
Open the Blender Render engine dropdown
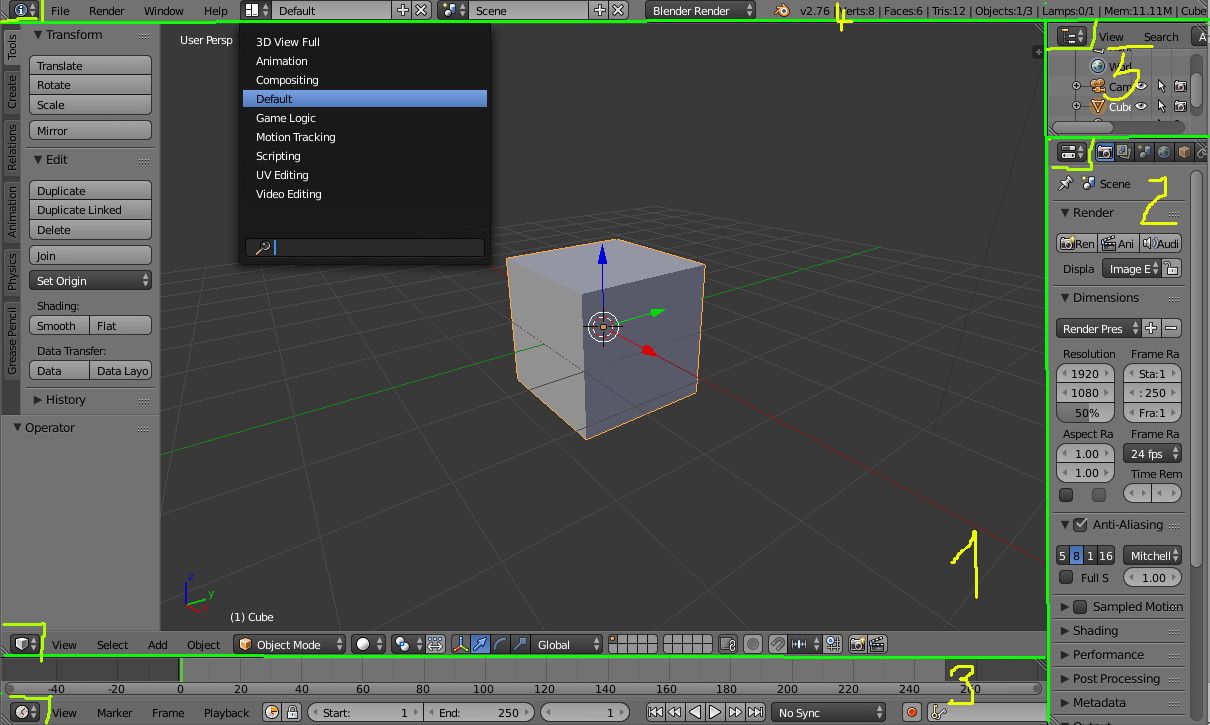702,11
